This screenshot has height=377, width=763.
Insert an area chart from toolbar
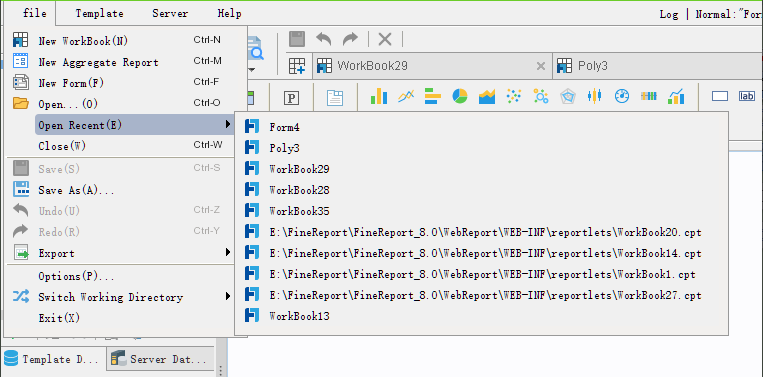click(x=487, y=96)
